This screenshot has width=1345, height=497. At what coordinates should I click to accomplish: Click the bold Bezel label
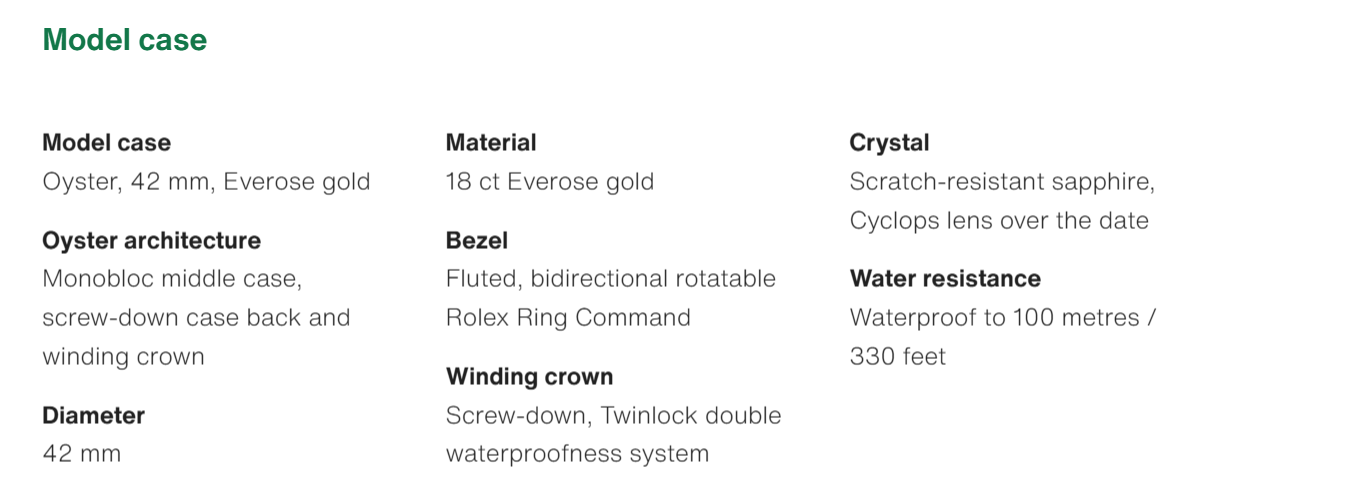(477, 241)
